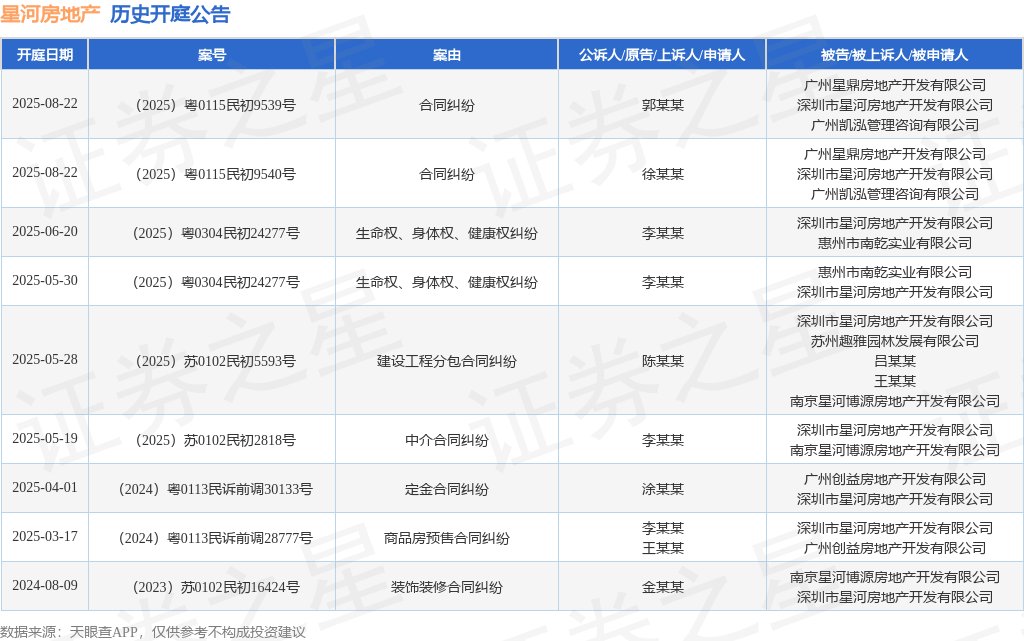Select the 公诉人/原告/上诉人/申请人 header
Image resolution: width=1024 pixels, height=641 pixels.
(662, 55)
